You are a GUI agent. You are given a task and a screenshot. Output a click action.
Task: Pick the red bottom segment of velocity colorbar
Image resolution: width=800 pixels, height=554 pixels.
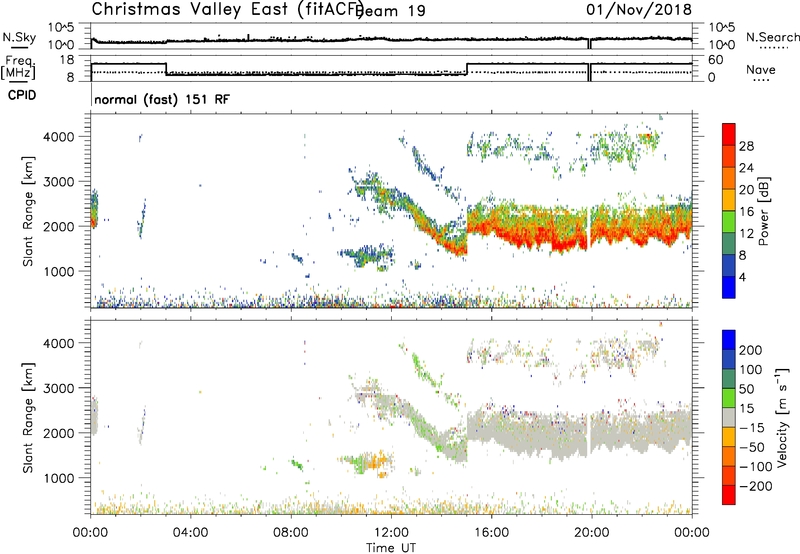[x=729, y=495]
